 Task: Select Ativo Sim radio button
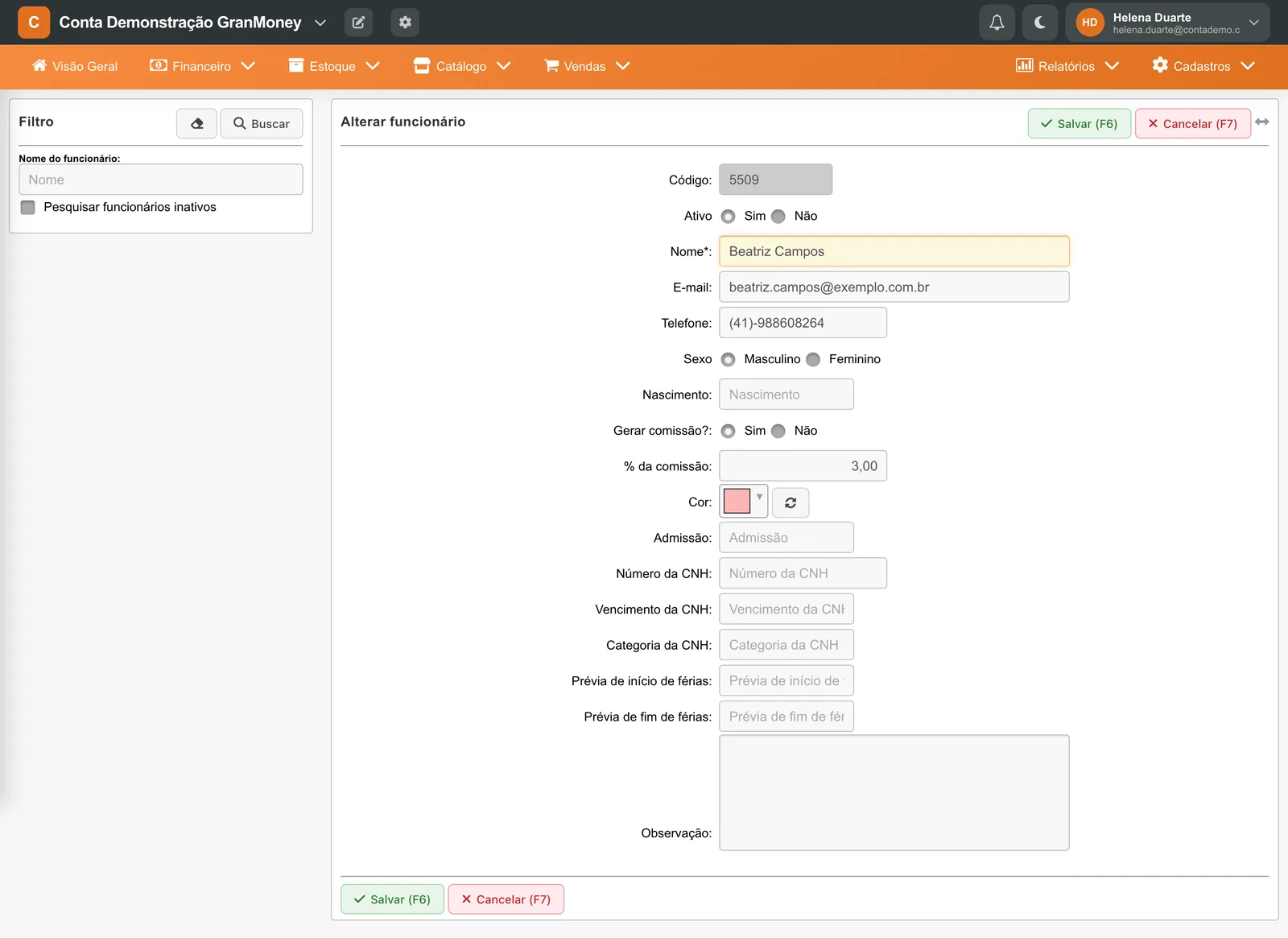(x=729, y=217)
